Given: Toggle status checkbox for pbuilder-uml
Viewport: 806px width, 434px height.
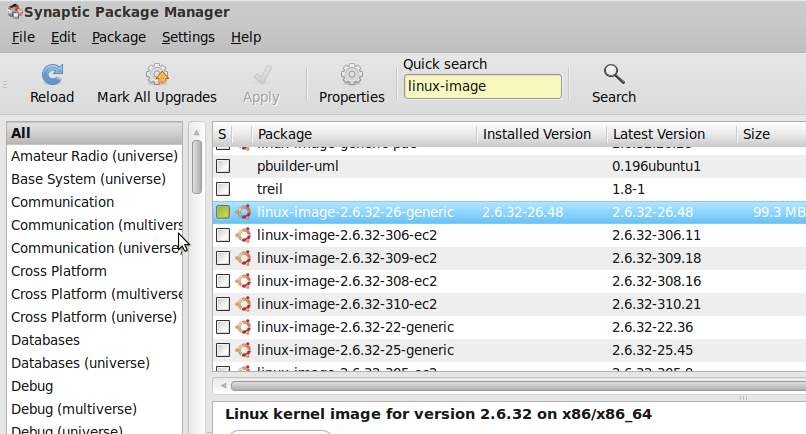Looking at the screenshot, I should (223, 166).
